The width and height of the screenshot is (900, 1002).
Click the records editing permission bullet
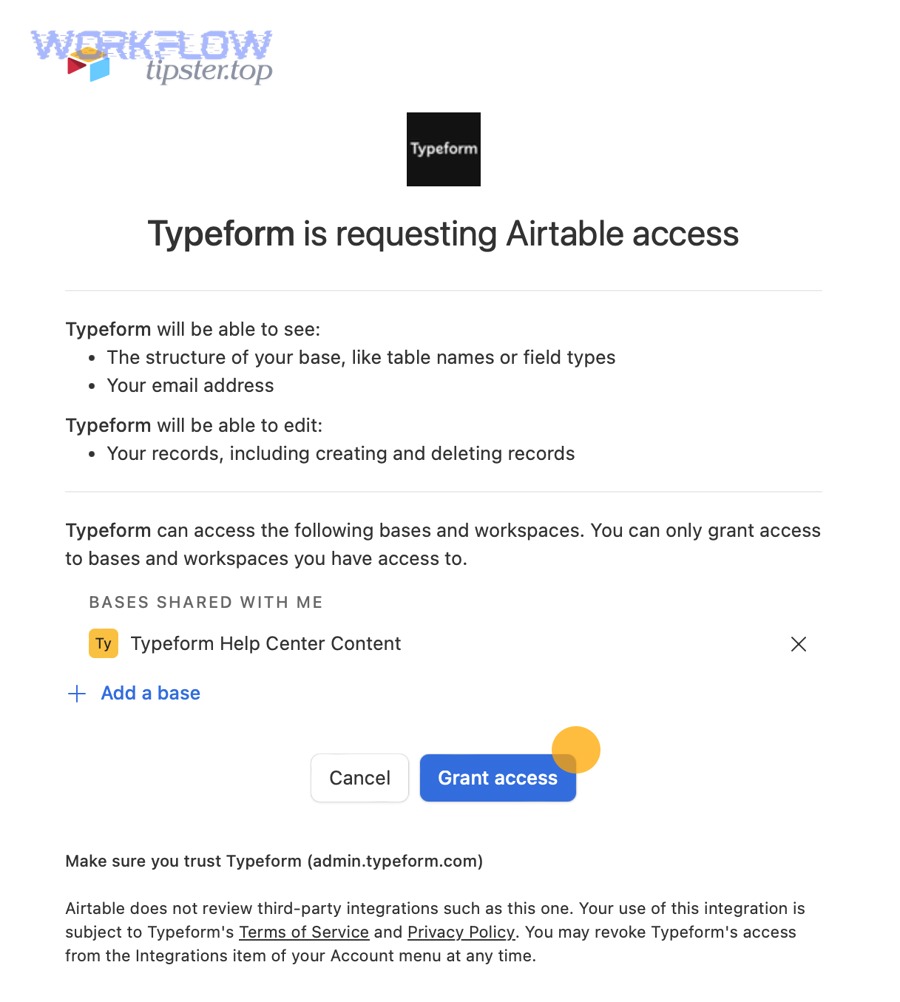(x=340, y=453)
